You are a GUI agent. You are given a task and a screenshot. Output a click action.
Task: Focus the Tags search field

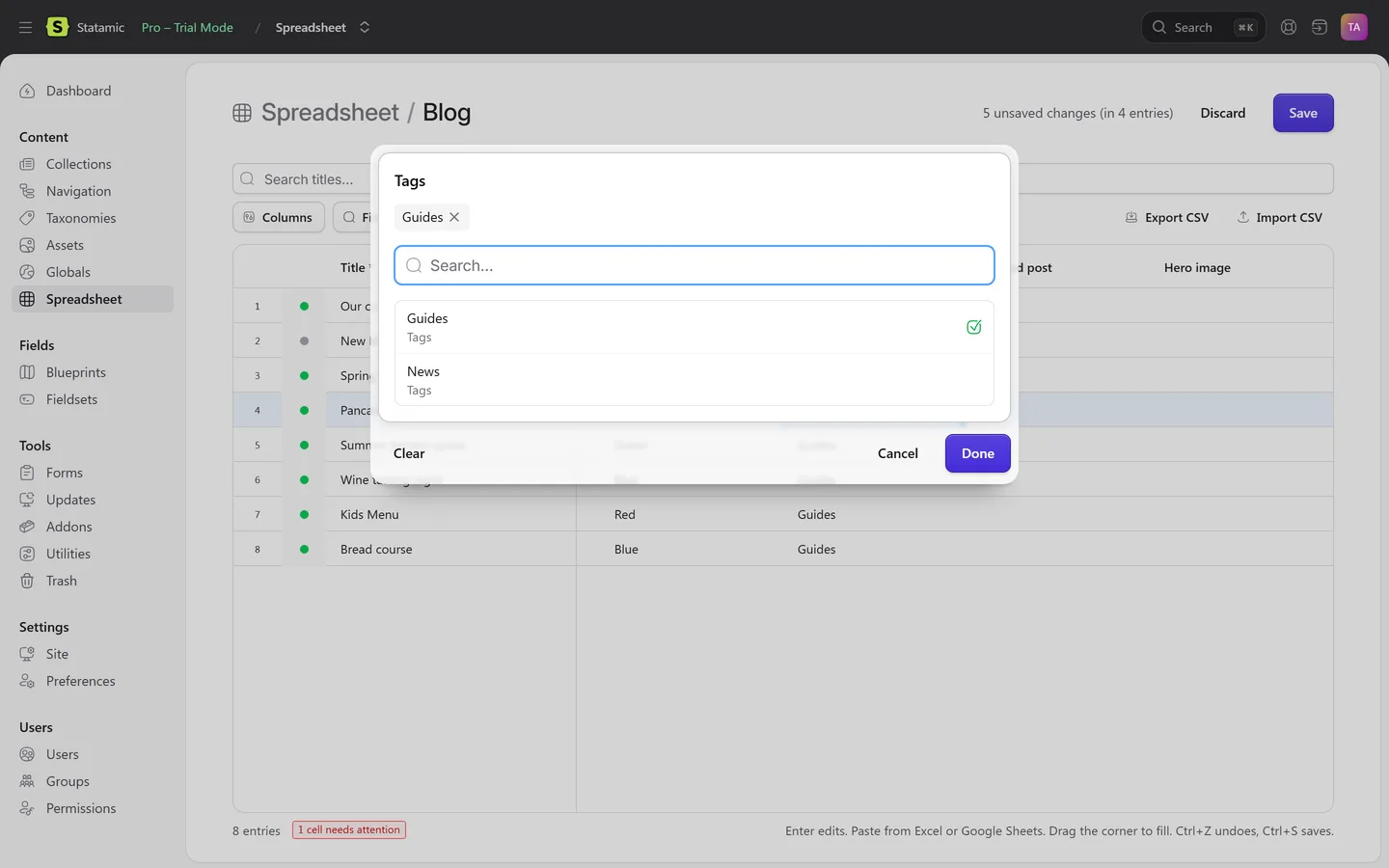pyautogui.click(x=694, y=265)
